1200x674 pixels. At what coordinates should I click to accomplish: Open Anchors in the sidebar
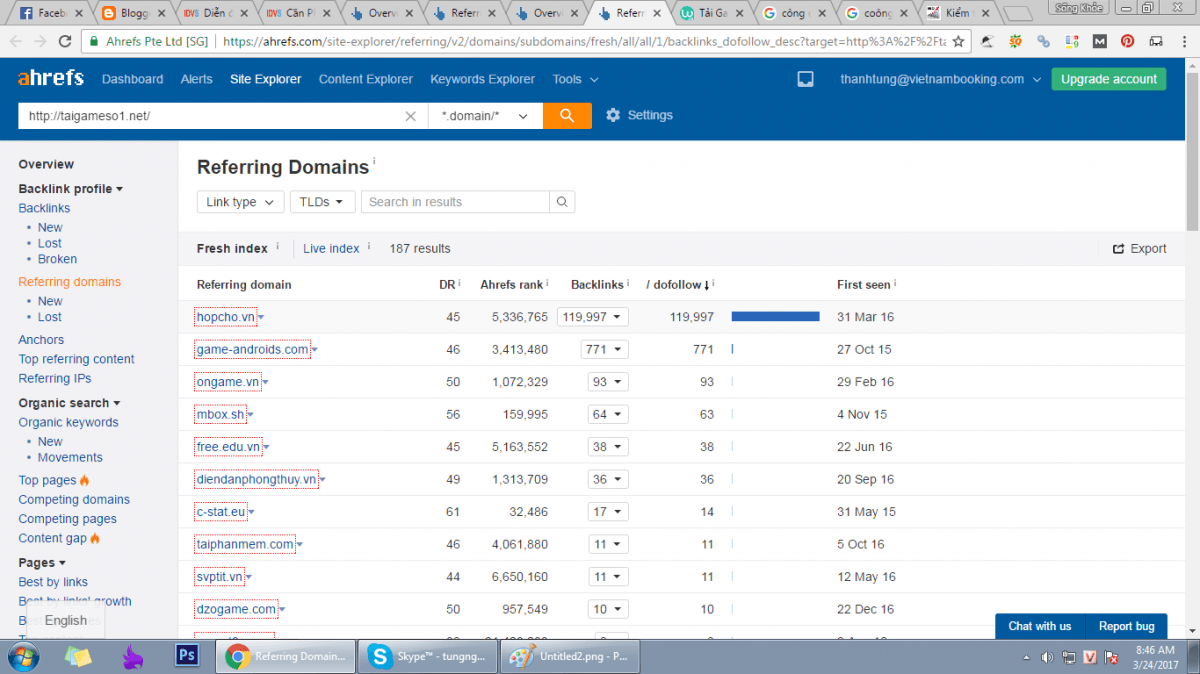[41, 340]
